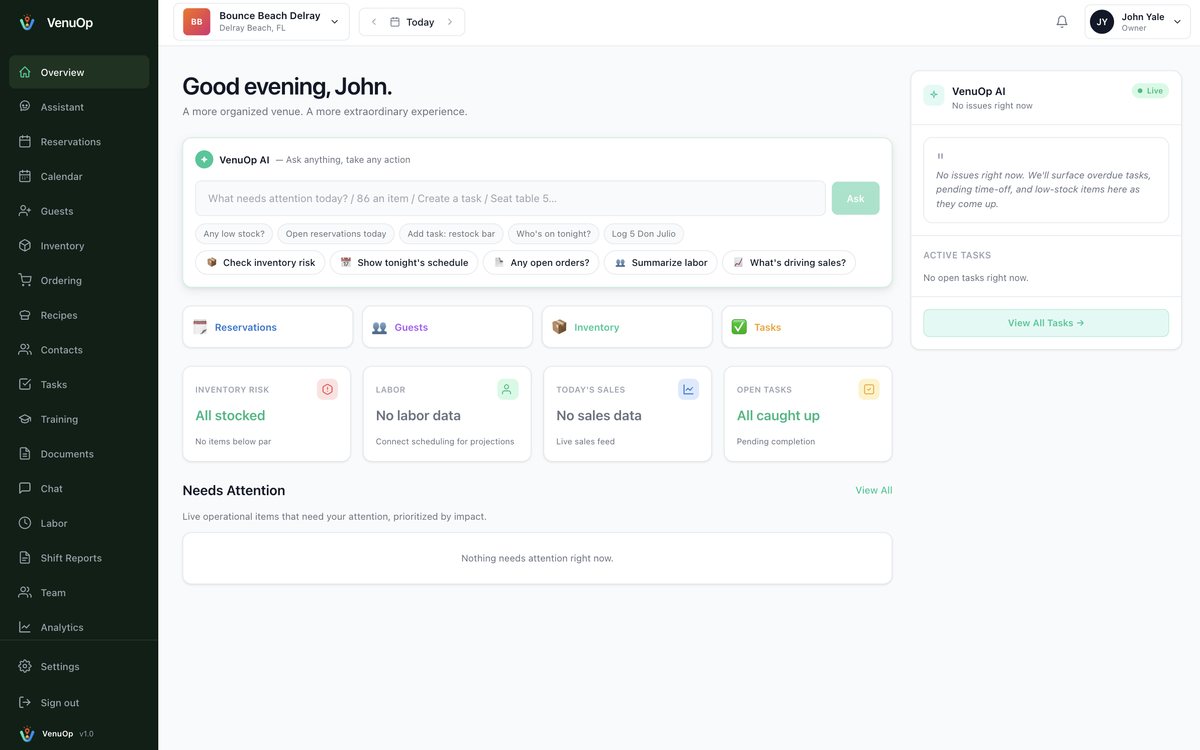
Task: Click the Live status badge
Action: (x=1150, y=91)
